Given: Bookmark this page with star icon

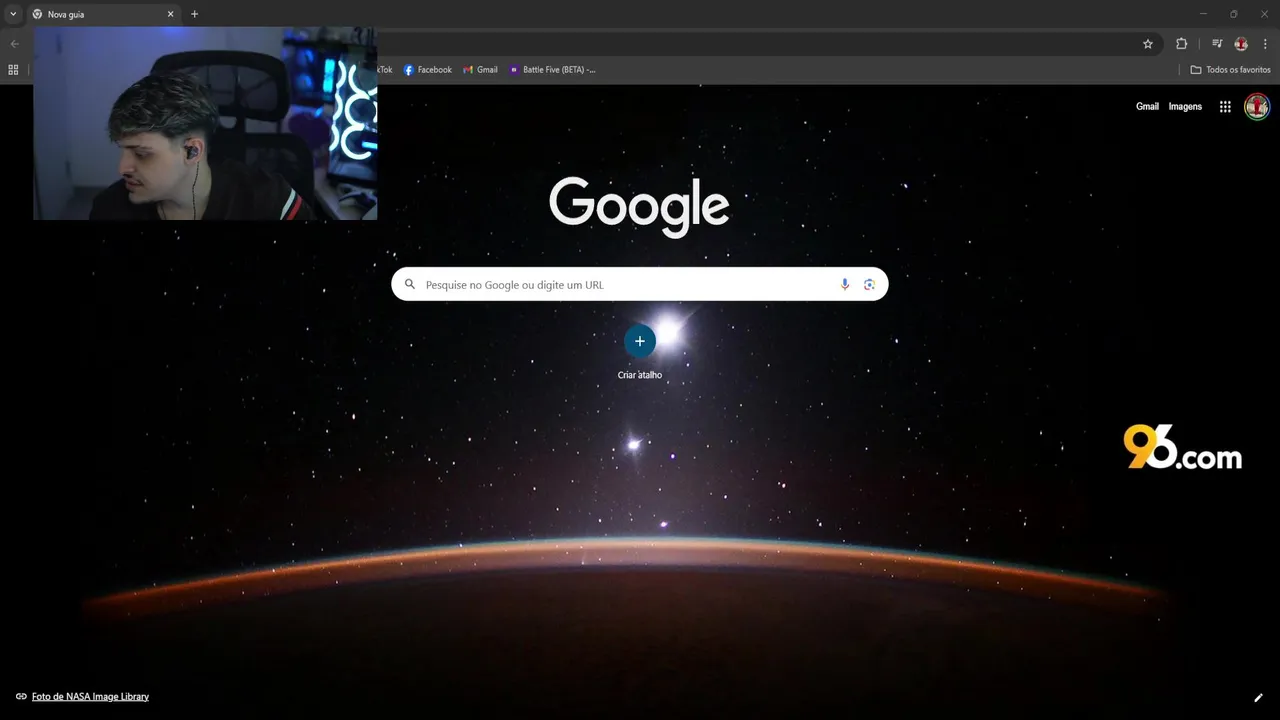Looking at the screenshot, I should [x=1148, y=44].
